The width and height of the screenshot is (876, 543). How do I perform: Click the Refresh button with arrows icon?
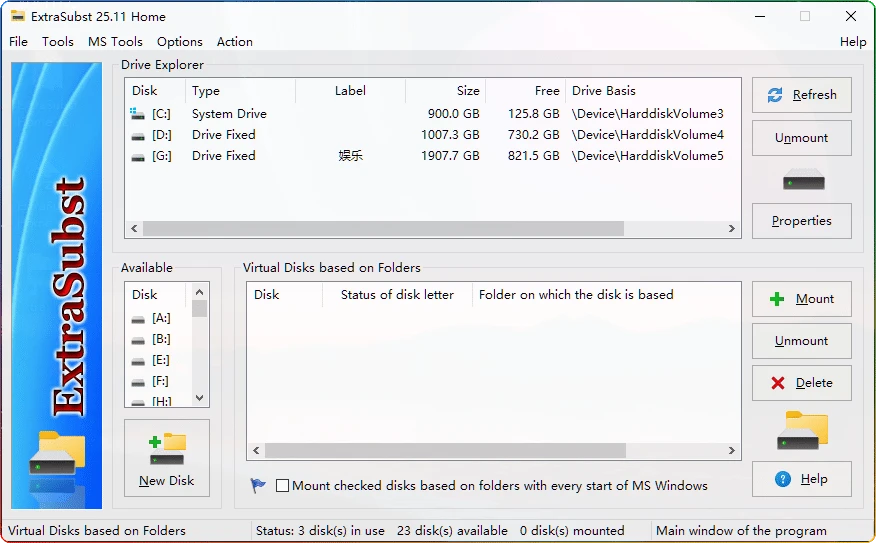coord(801,95)
